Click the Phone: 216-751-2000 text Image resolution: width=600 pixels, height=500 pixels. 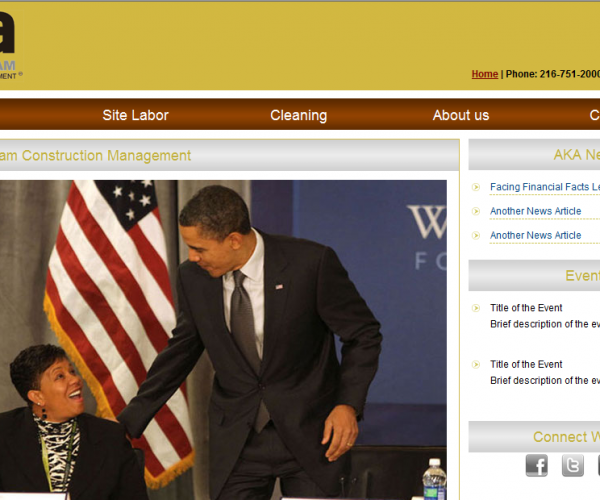point(553,74)
